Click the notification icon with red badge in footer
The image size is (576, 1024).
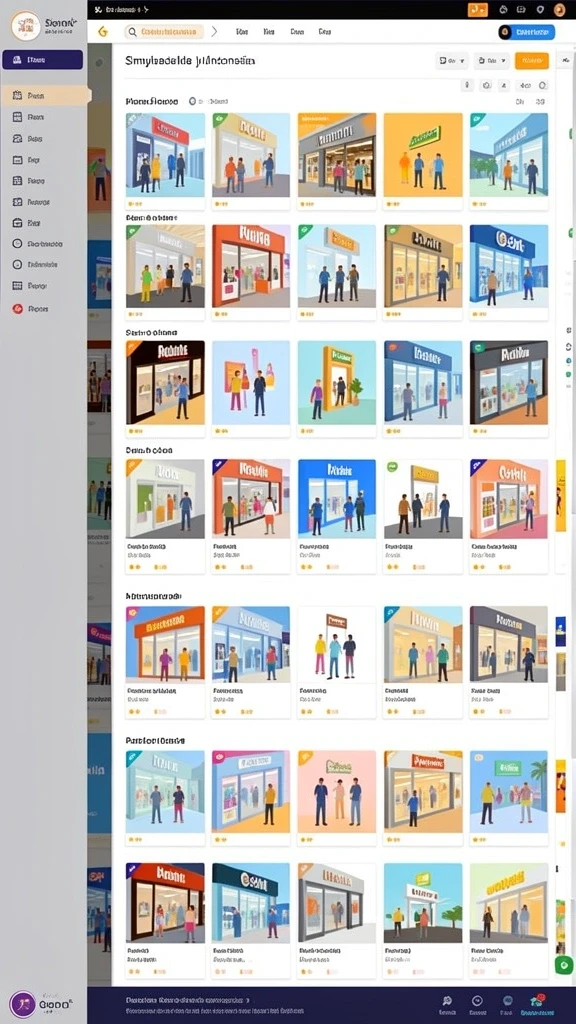[x=537, y=1000]
